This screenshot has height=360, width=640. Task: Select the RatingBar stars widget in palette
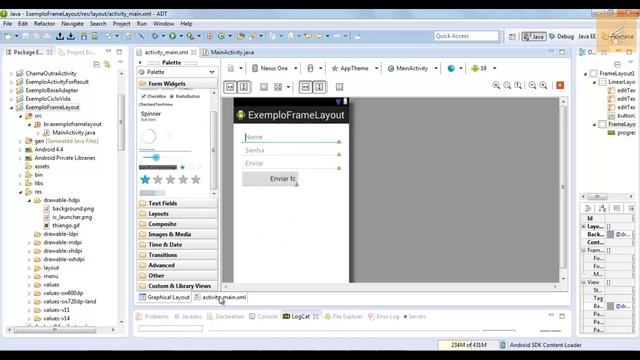click(170, 180)
